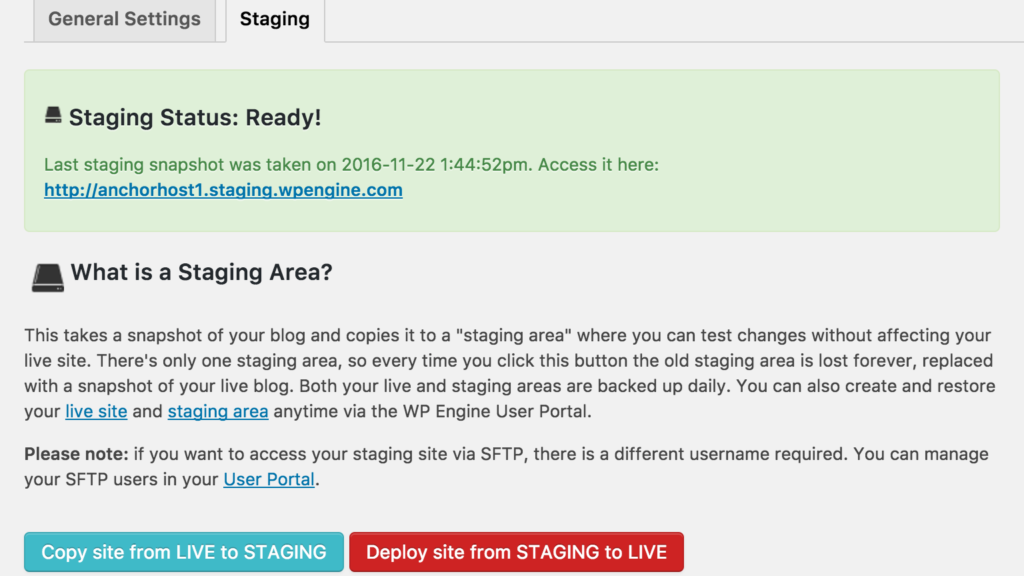Select the Staging tab

point(275,19)
